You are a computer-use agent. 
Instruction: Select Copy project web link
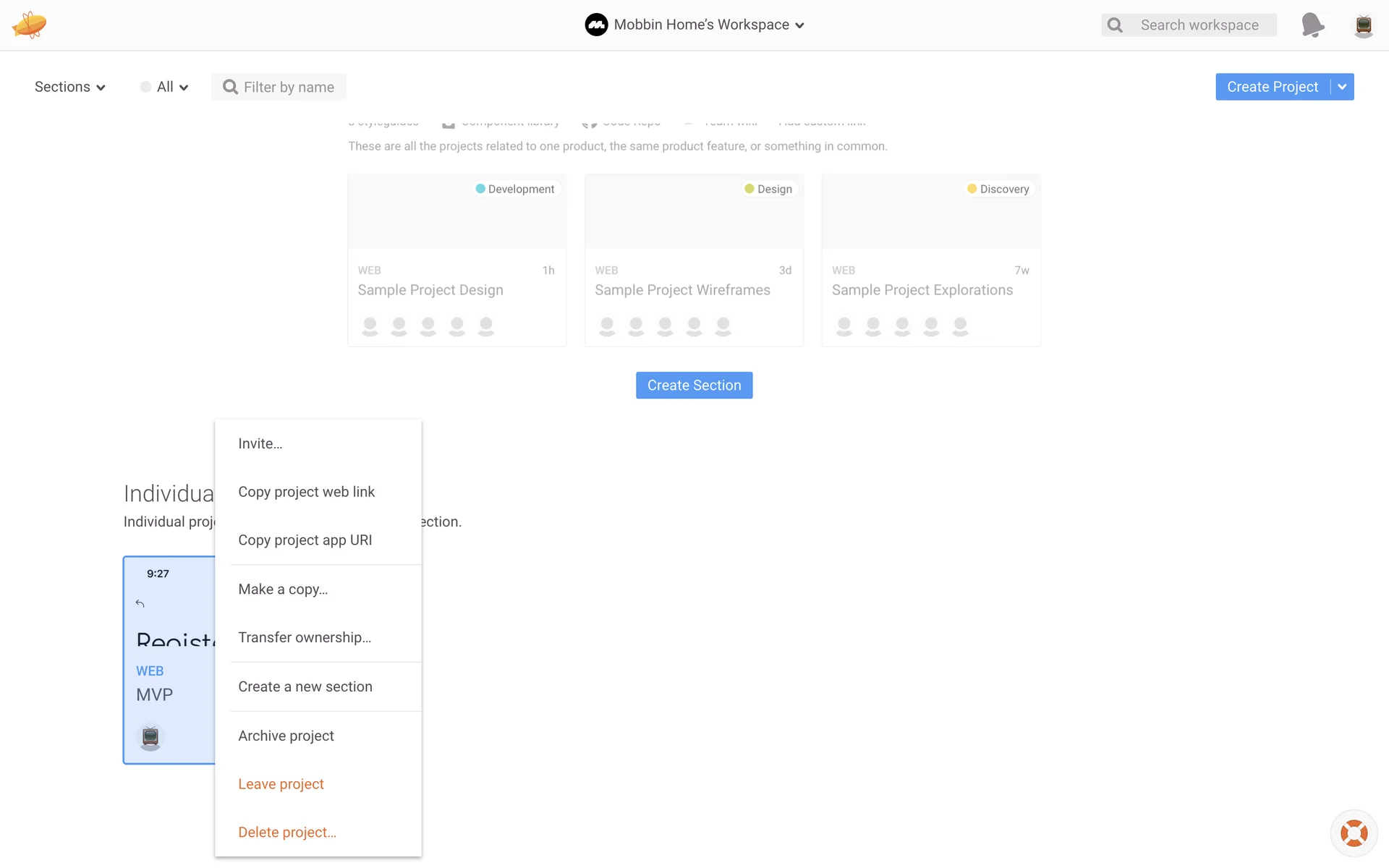coord(306,492)
